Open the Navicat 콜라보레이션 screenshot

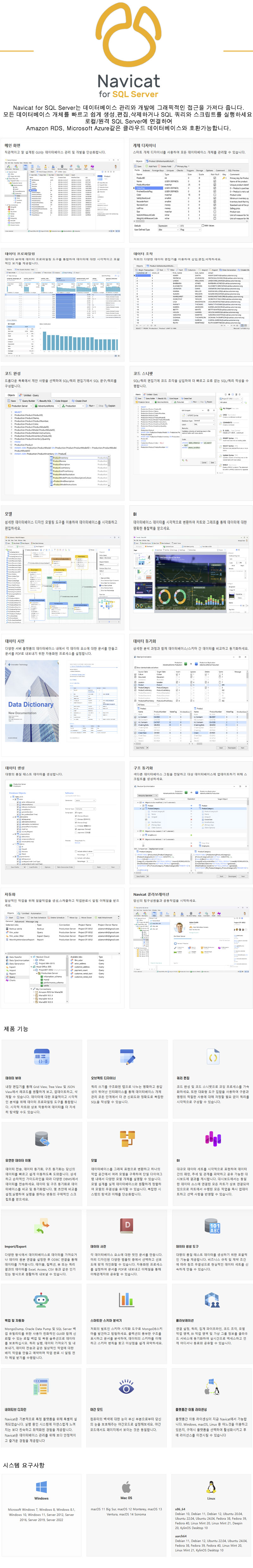(191, 939)
